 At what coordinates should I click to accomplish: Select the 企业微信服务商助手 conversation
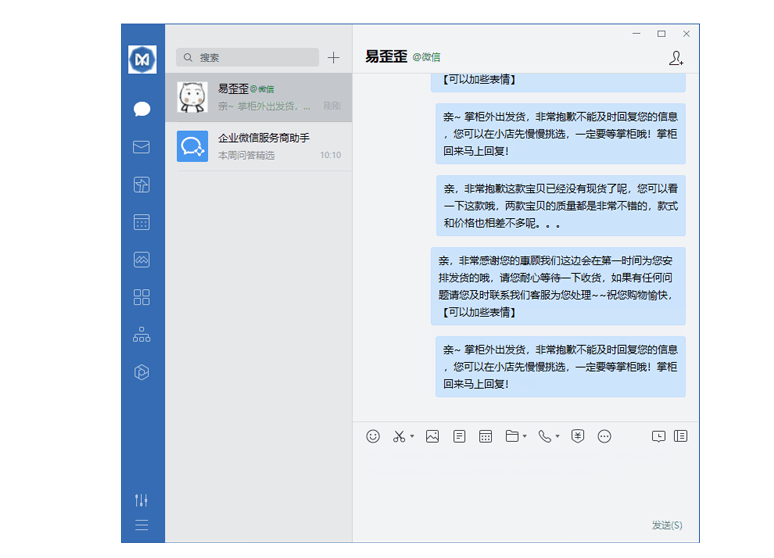(259, 146)
